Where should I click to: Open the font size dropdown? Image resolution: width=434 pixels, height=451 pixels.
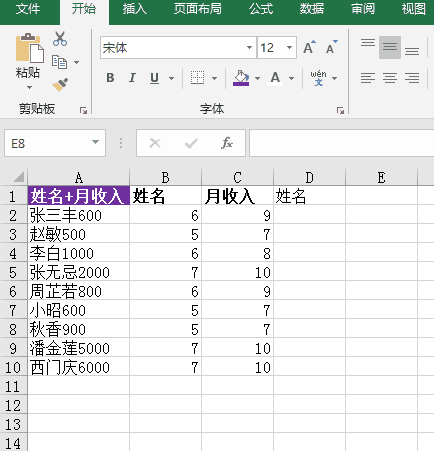tap(289, 48)
